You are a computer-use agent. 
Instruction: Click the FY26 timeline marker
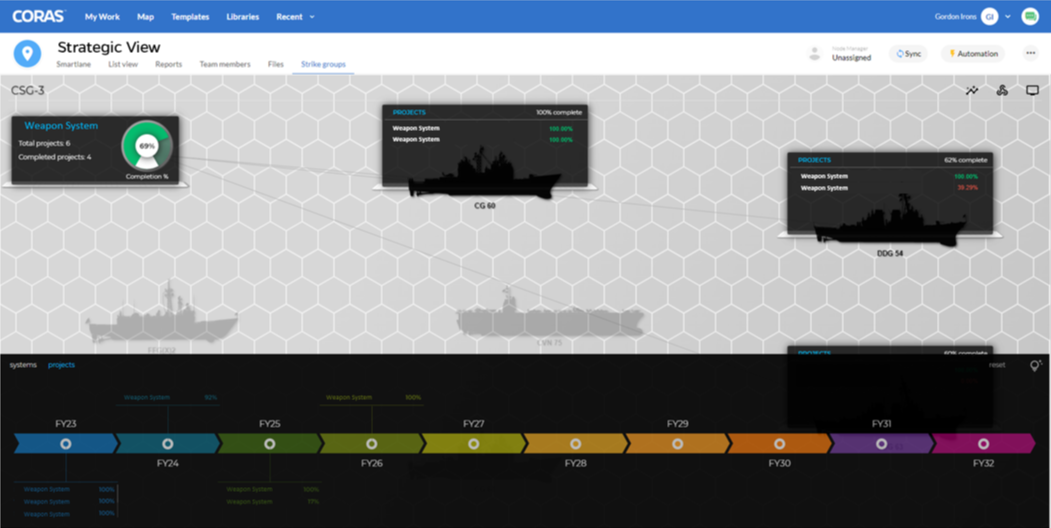pyautogui.click(x=371, y=444)
